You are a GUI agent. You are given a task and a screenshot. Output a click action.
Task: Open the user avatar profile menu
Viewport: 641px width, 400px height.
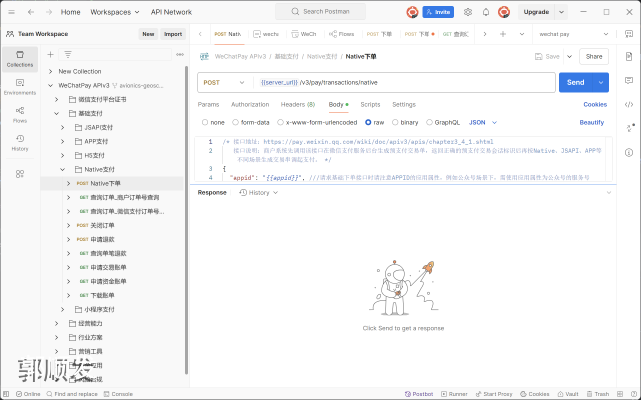(x=504, y=12)
